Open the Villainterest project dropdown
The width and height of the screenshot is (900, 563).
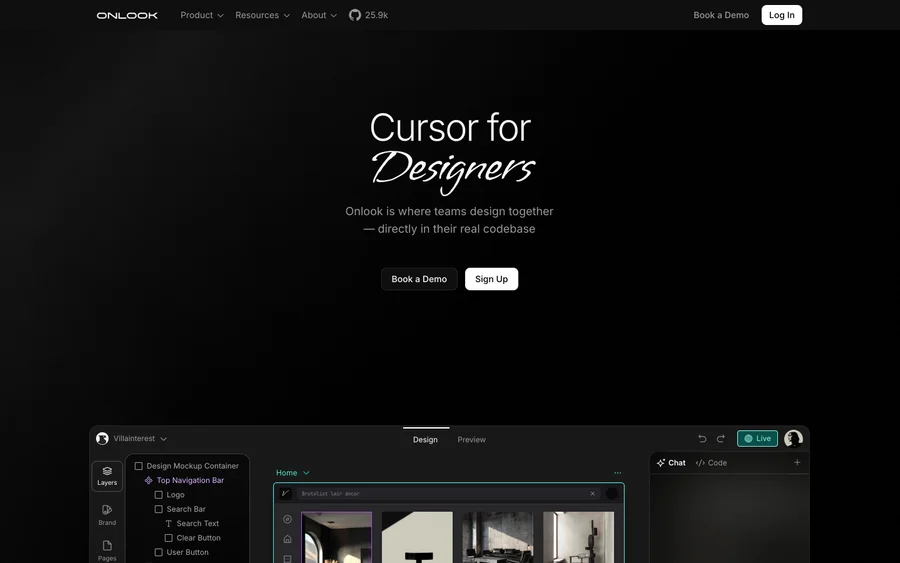pos(140,438)
